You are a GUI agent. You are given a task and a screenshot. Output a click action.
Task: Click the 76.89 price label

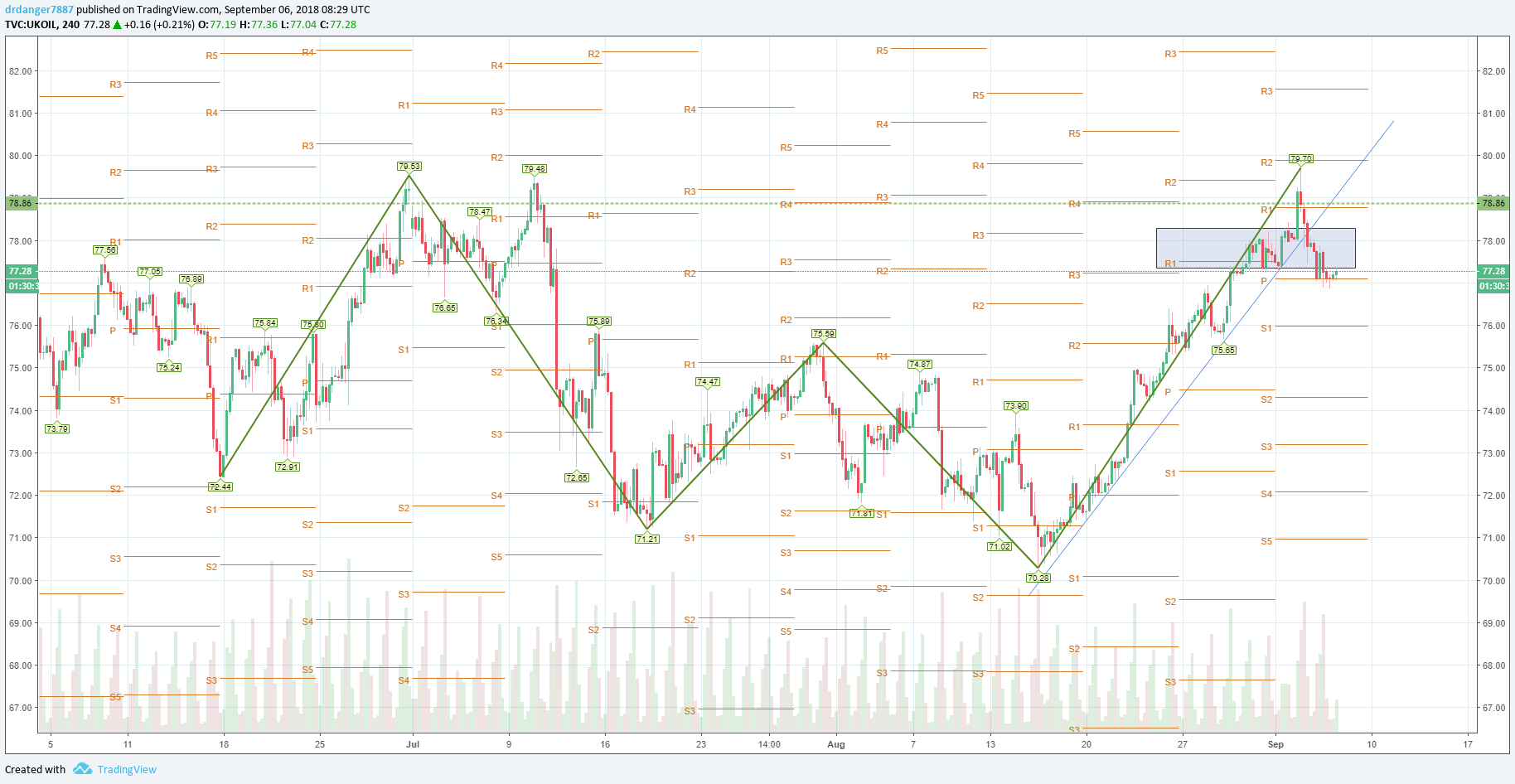click(191, 279)
